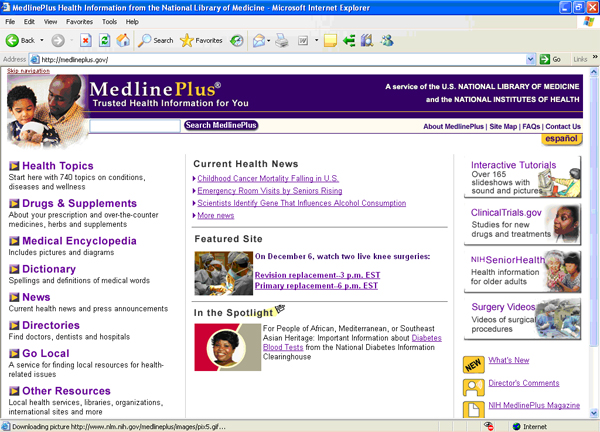
Task: Click the Print toolbar icon
Action: tap(282, 41)
